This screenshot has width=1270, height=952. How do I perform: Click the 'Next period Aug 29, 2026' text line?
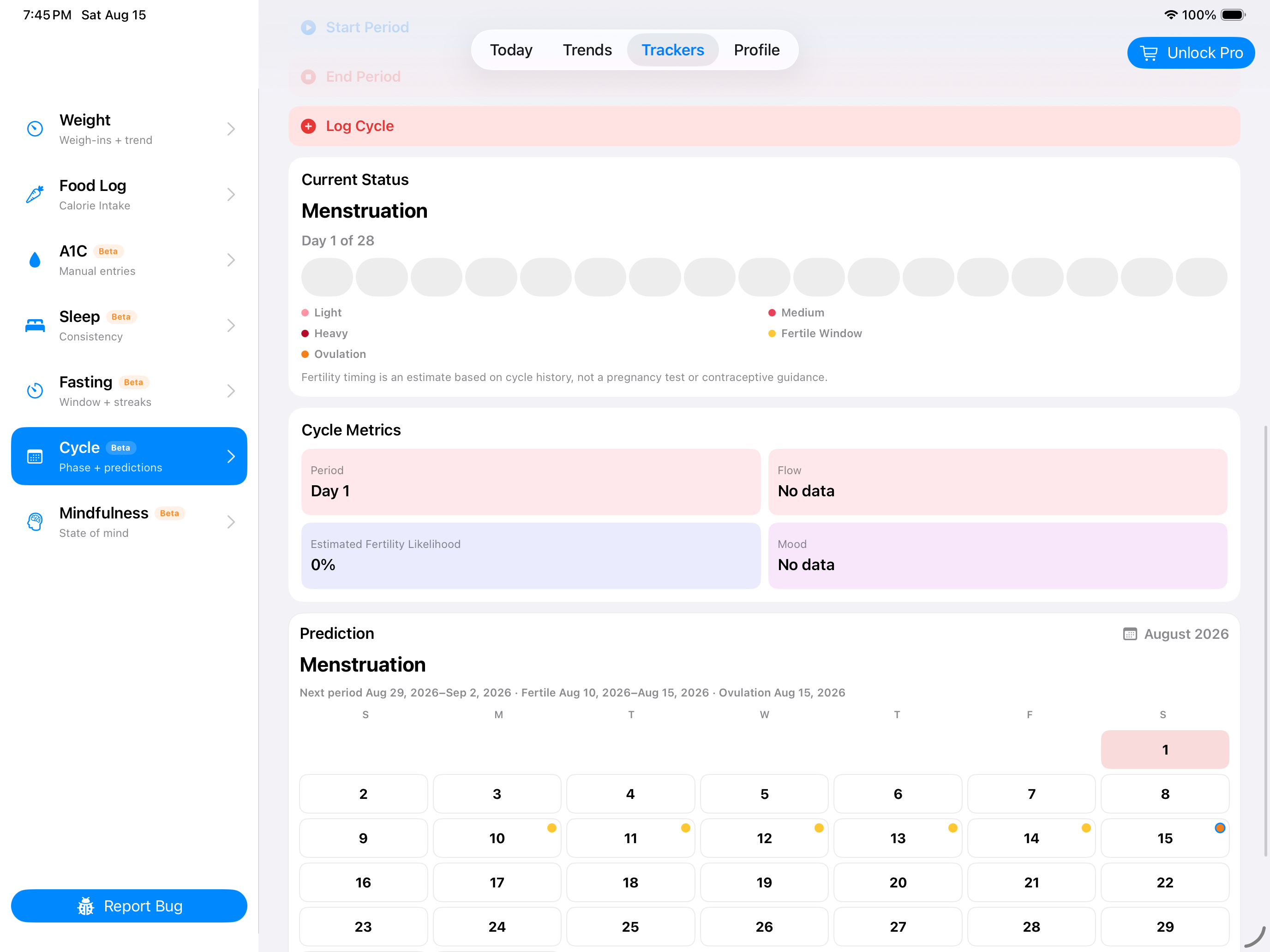click(572, 692)
